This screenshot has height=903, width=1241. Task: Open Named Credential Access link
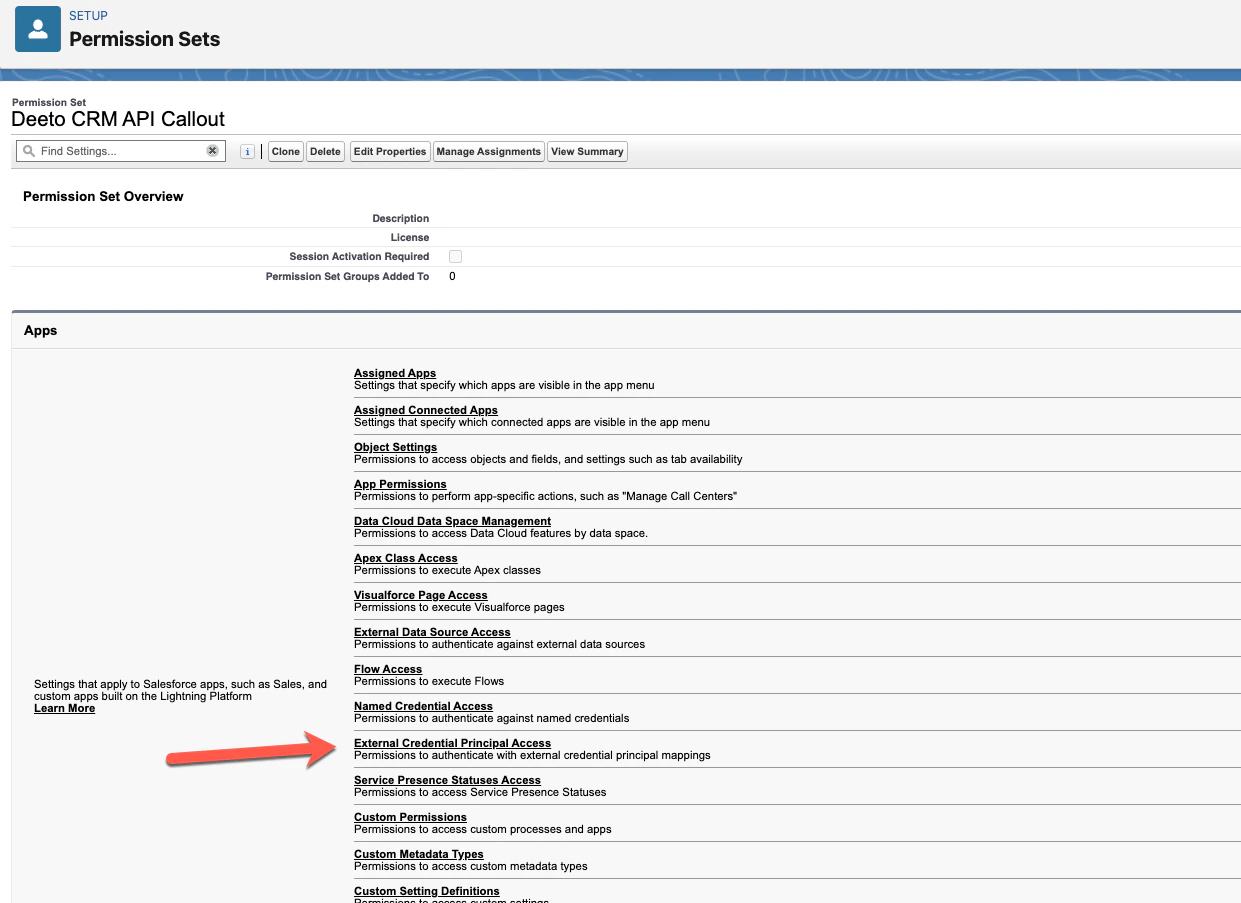(423, 706)
